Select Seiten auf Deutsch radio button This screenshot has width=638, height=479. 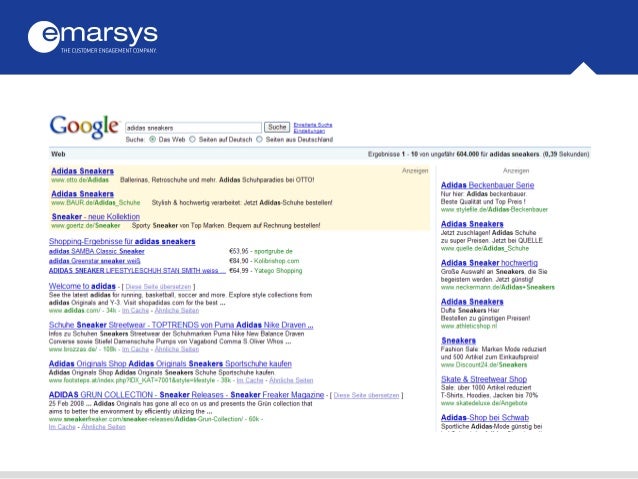pos(192,139)
